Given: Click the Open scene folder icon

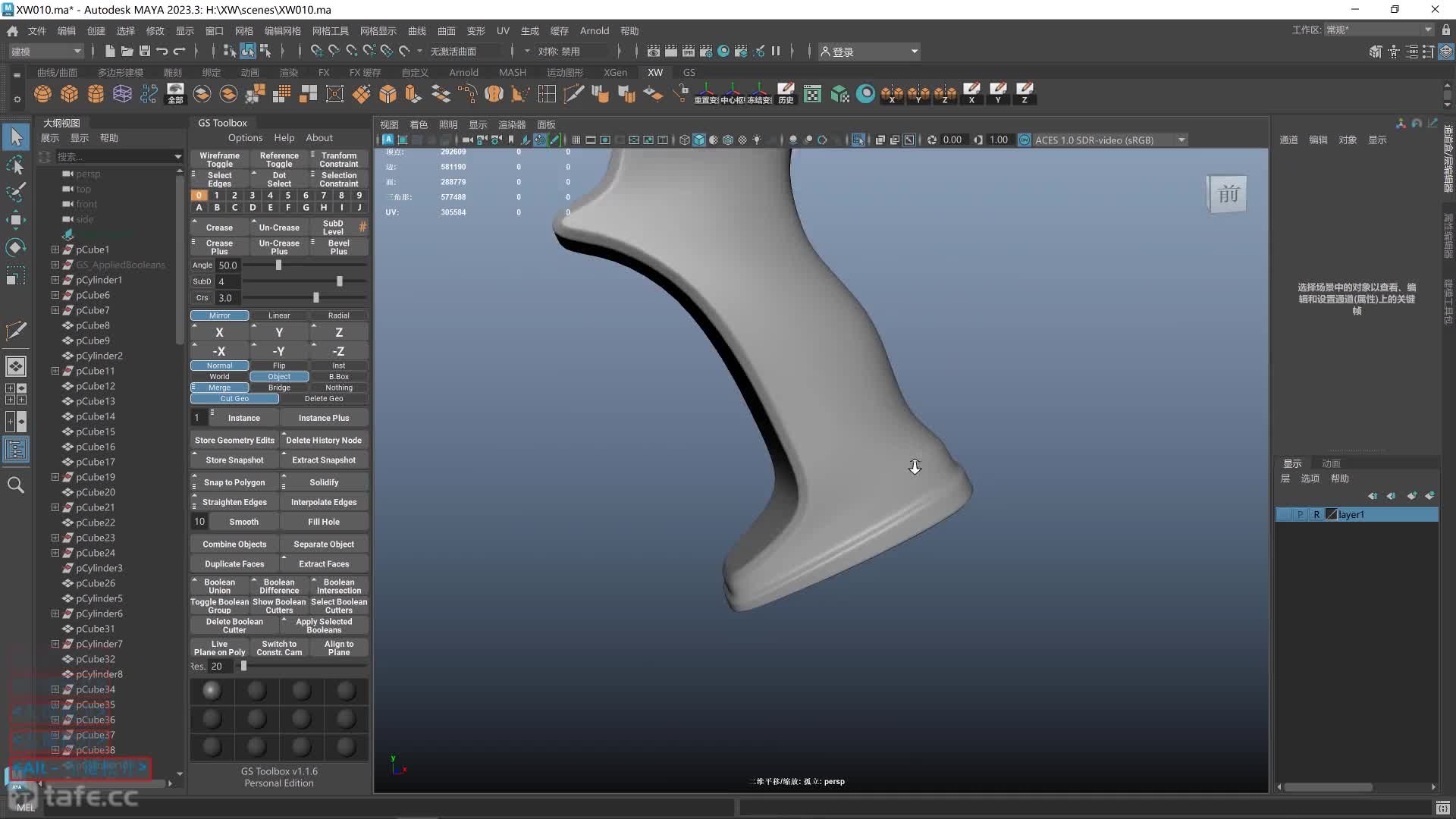Looking at the screenshot, I should click(127, 52).
